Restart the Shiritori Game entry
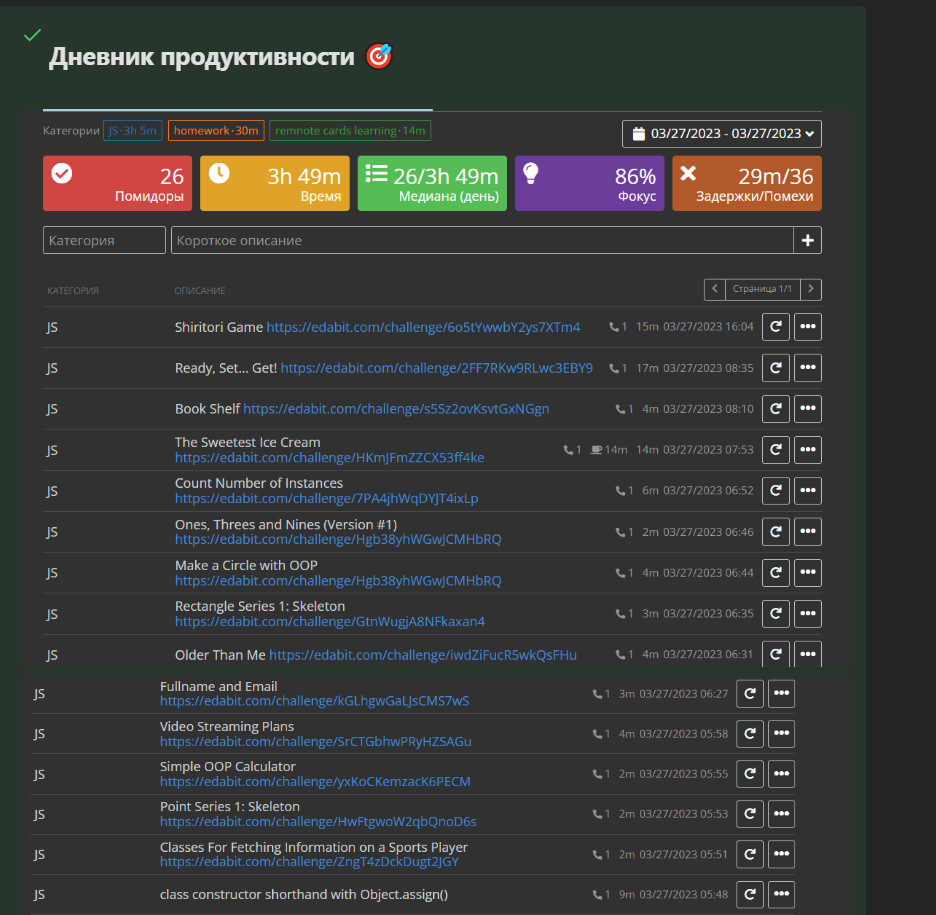936x915 pixels. click(x=775, y=327)
